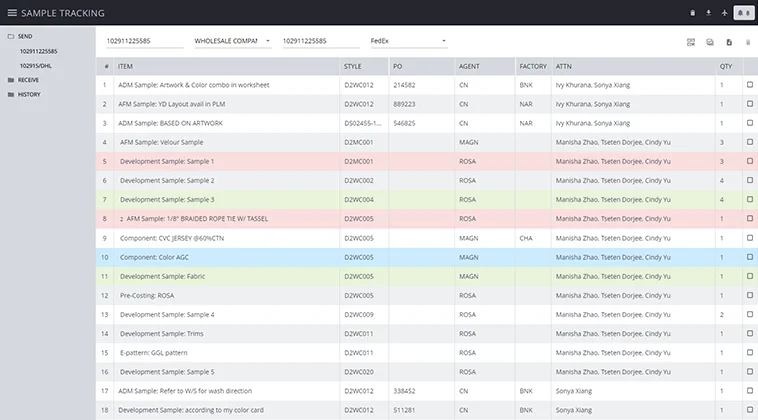Tick the checkbox for Pre-Costing: ROSA row
758x420 pixels.
tap(750, 295)
